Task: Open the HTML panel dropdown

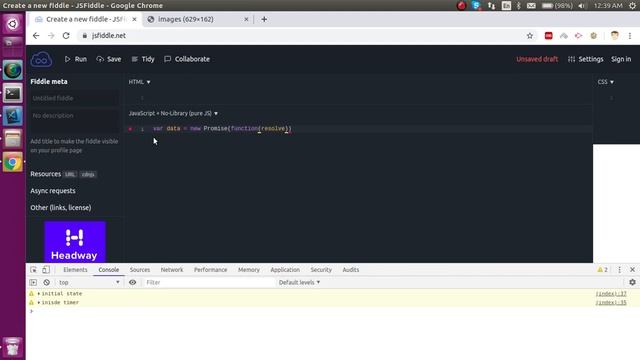Action: (x=139, y=82)
